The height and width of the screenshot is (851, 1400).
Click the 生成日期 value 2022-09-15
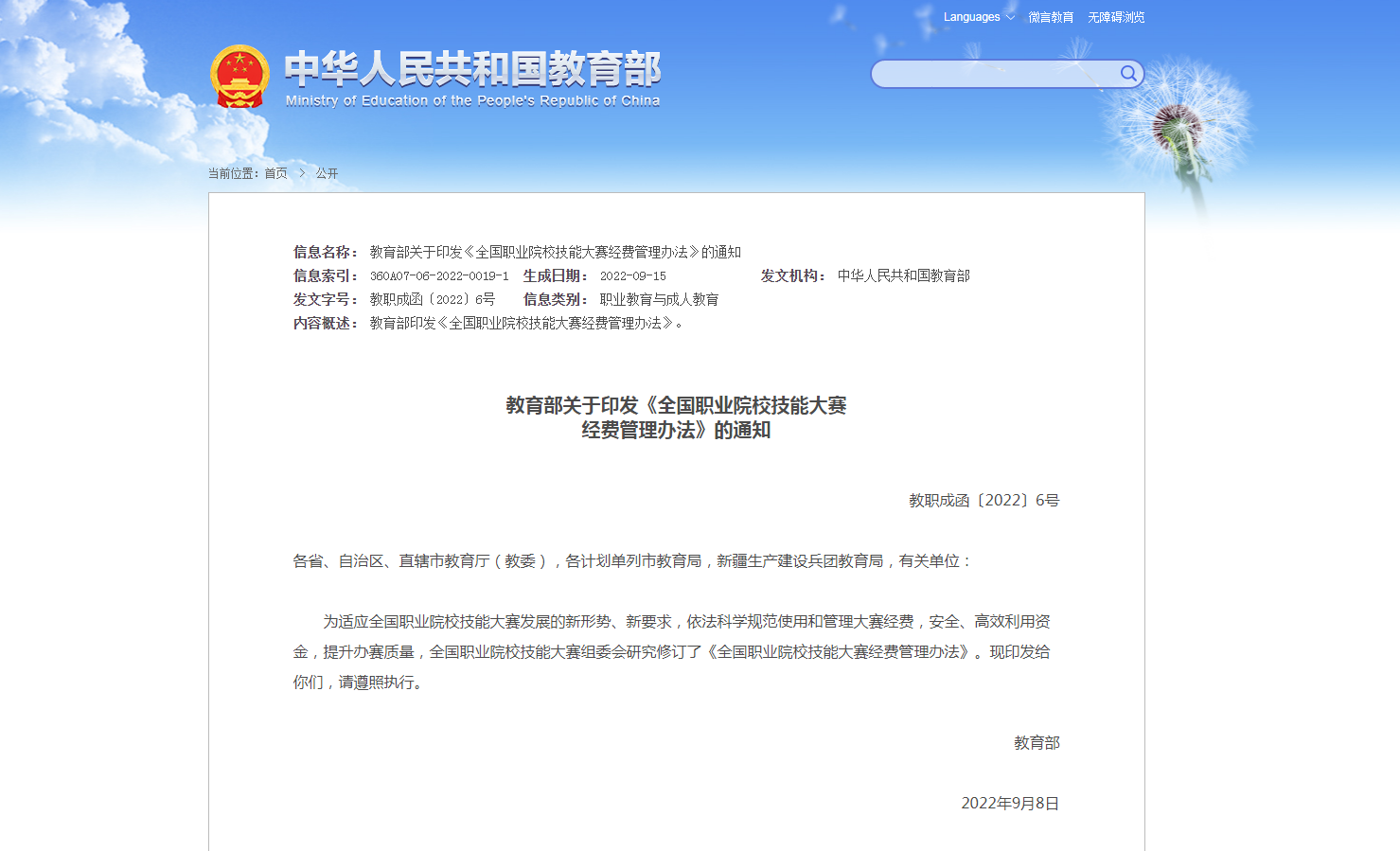(632, 276)
